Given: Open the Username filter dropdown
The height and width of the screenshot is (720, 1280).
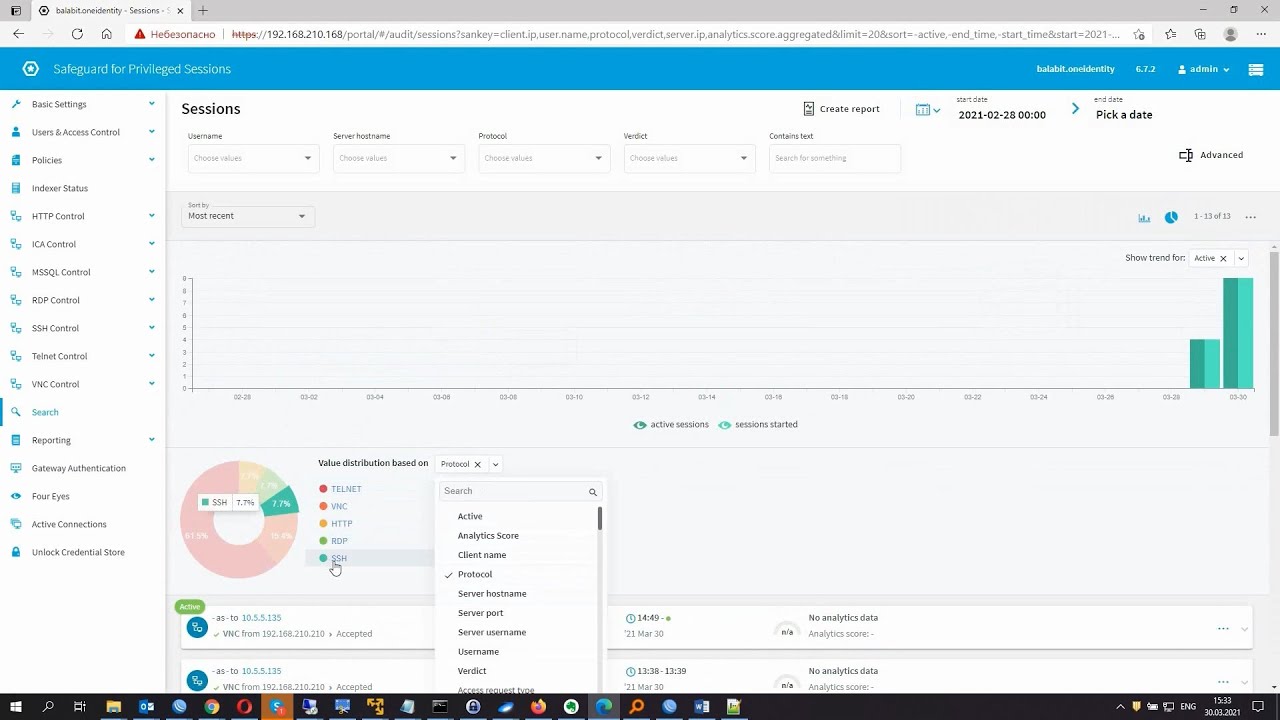Looking at the screenshot, I should [x=252, y=158].
